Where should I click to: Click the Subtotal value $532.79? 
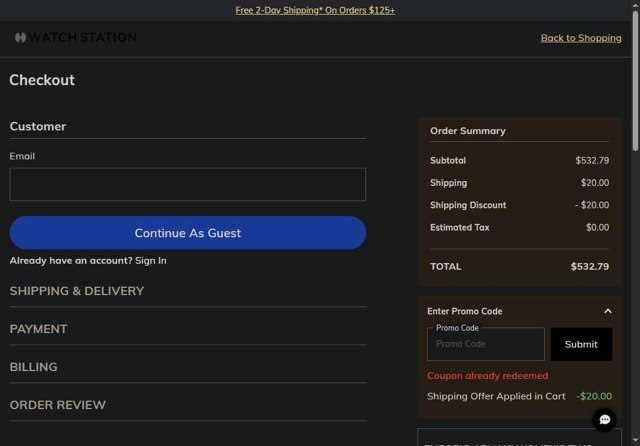pyautogui.click(x=592, y=160)
